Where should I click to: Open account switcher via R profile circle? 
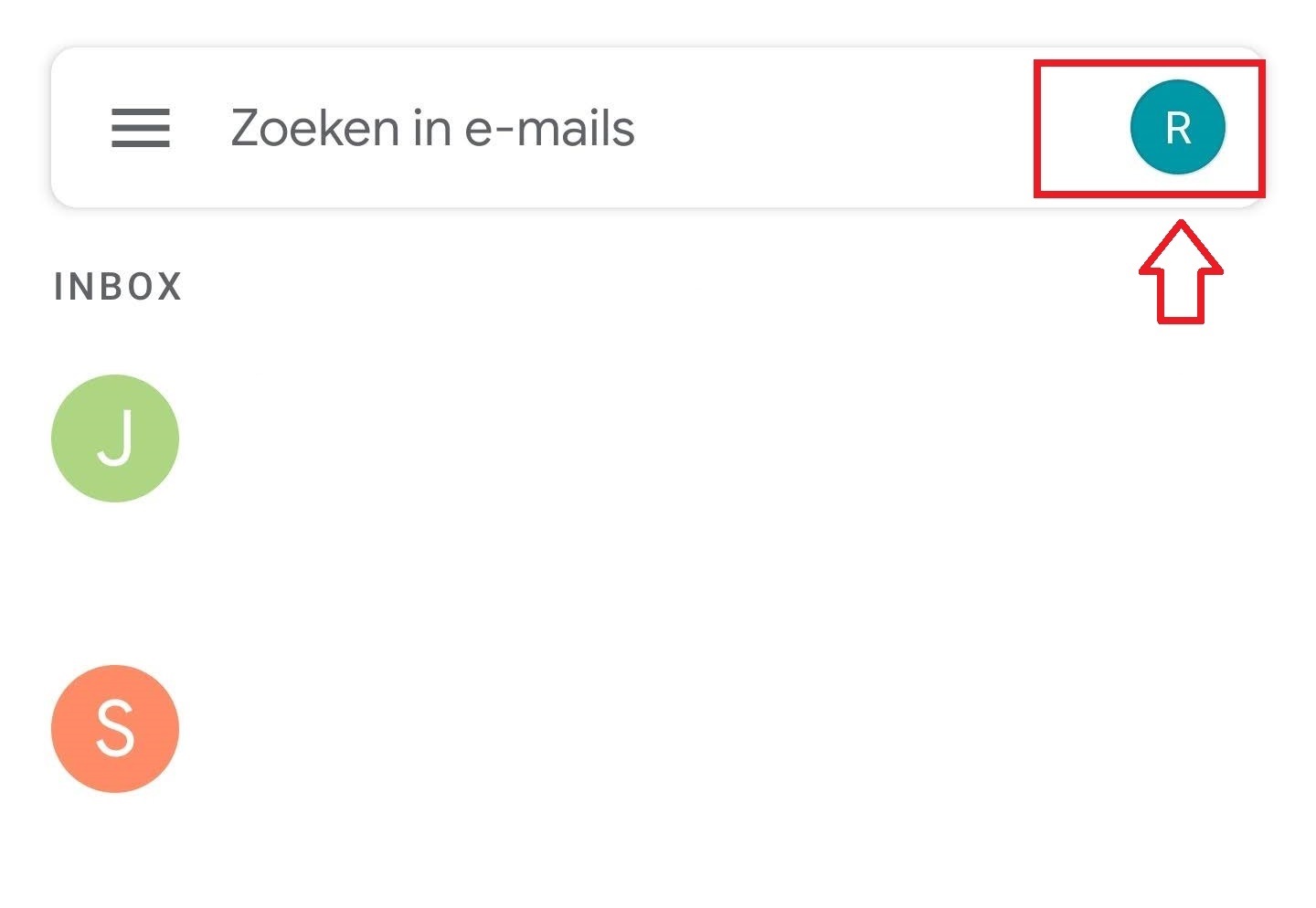(1177, 127)
